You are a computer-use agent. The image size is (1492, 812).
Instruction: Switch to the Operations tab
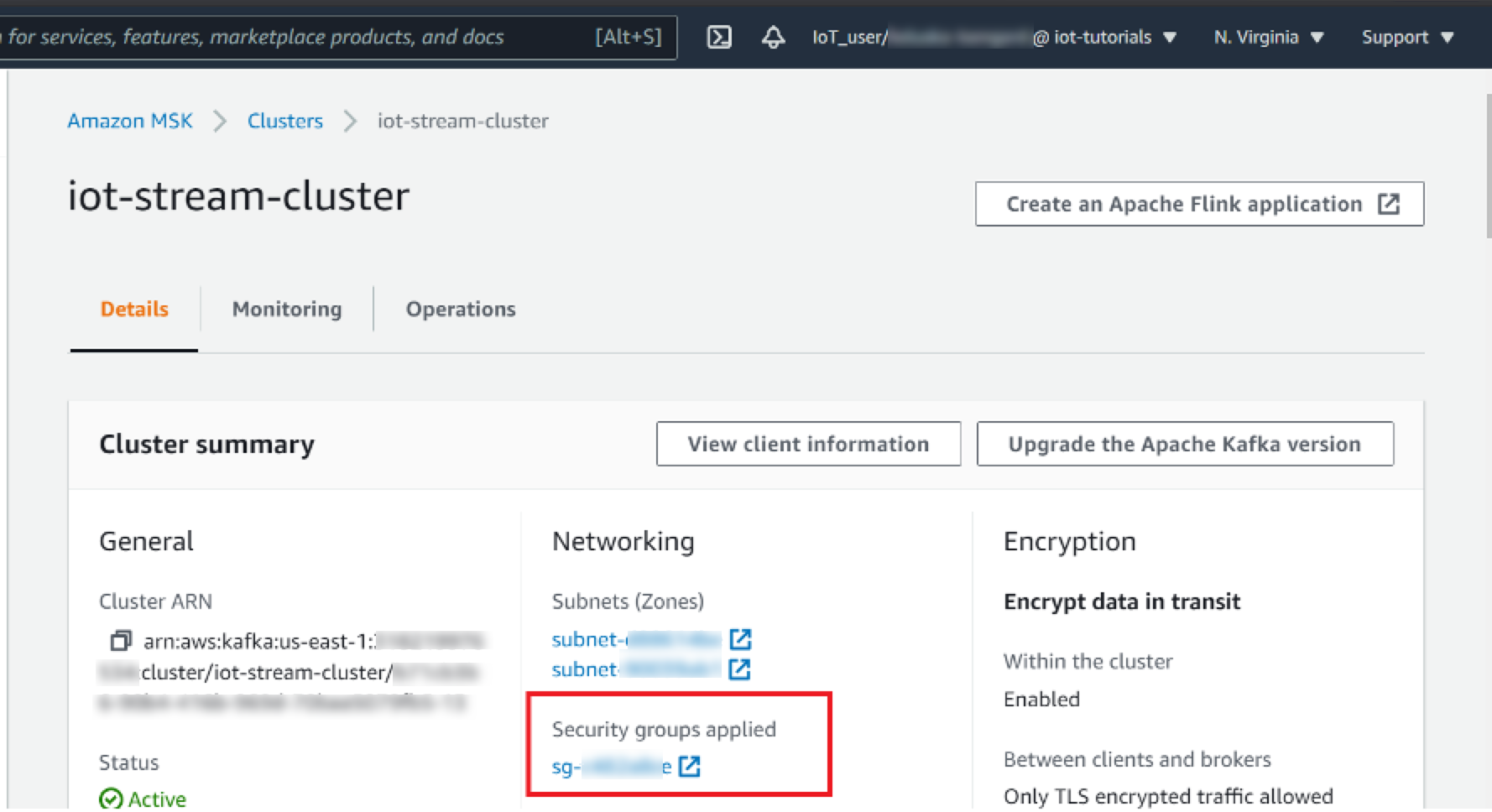(x=461, y=309)
